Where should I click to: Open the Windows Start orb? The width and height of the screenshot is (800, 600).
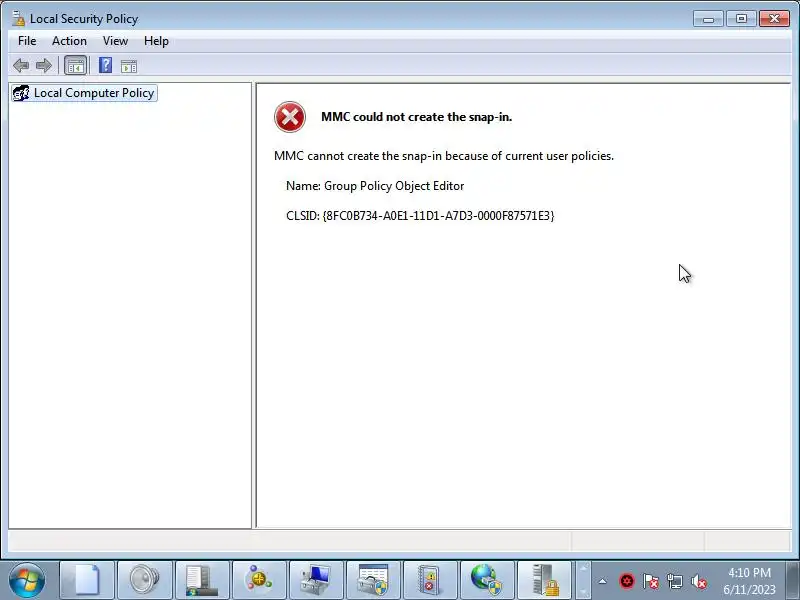(27, 580)
